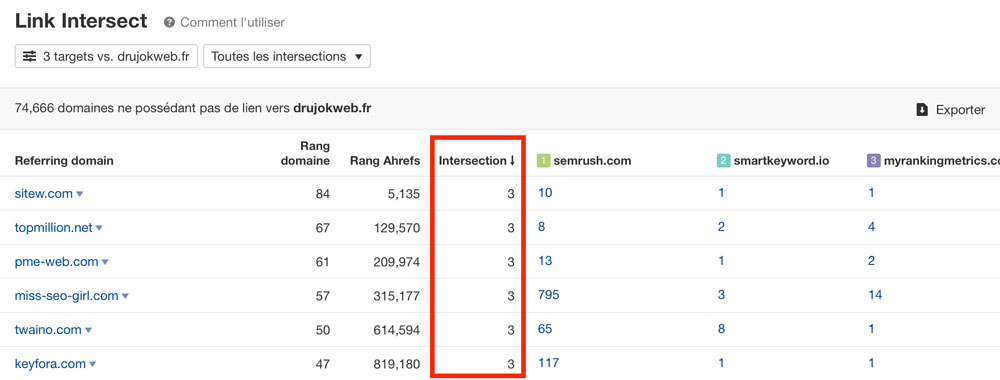The width and height of the screenshot is (1000, 380).
Task: Click Rang Ahrefs value 315,177
Action: (397, 296)
